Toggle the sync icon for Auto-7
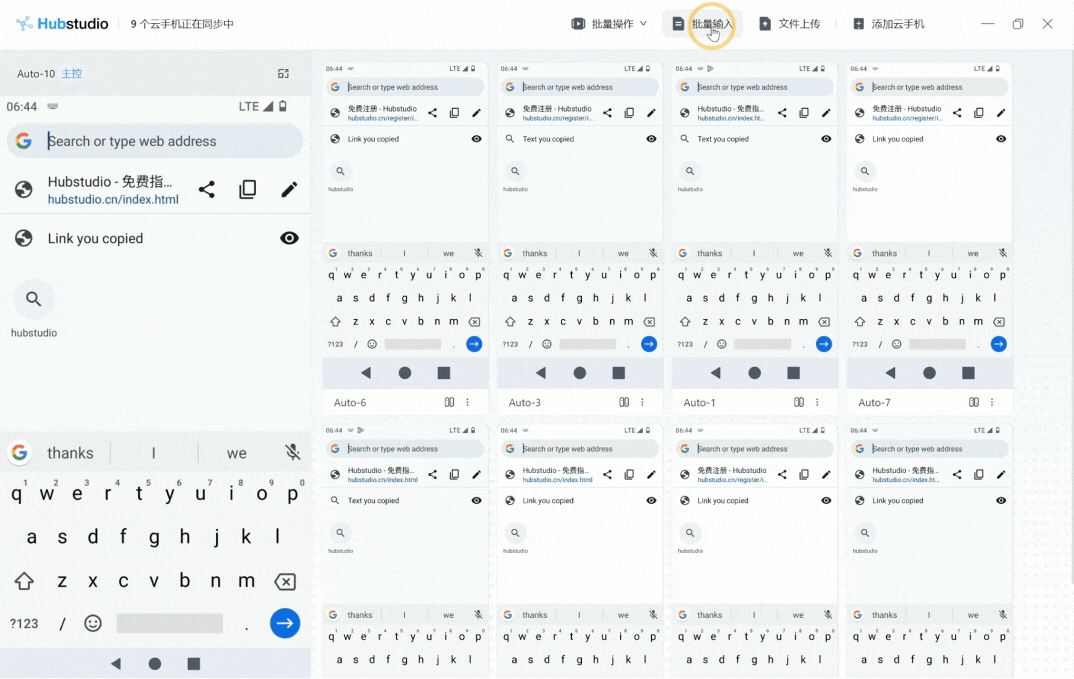Viewport: 1074px width, 679px height. [x=973, y=402]
